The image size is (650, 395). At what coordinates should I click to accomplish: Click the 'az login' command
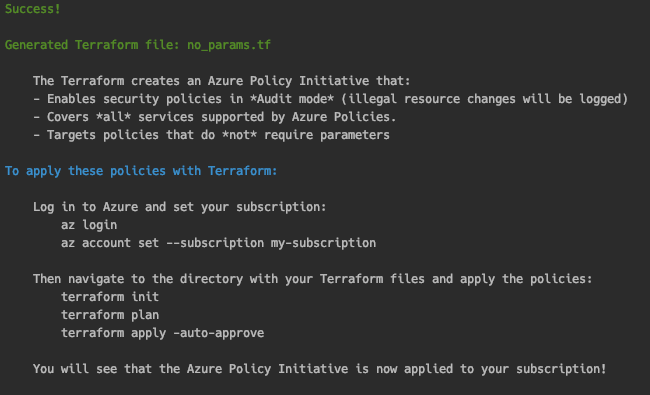pyautogui.click(x=89, y=225)
